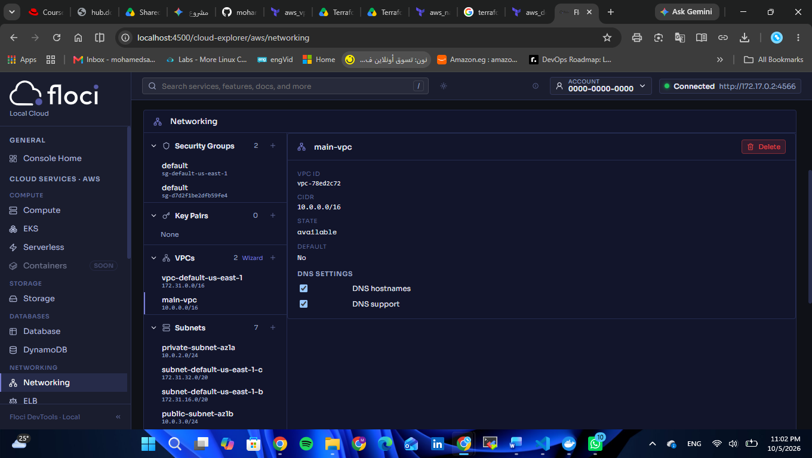Click the info icon near account

(x=535, y=86)
